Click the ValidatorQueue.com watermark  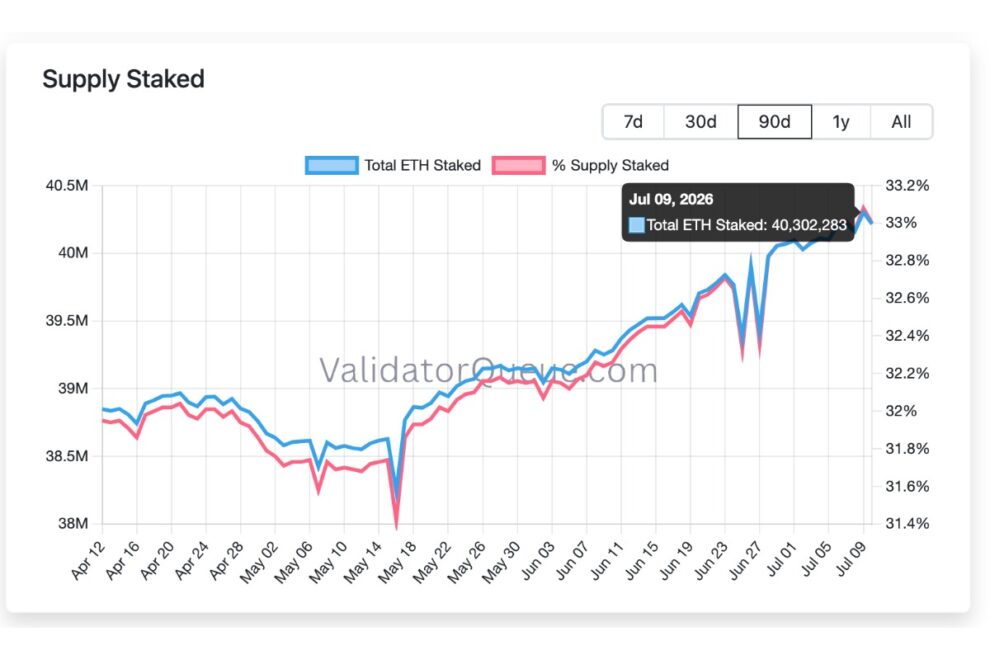click(488, 370)
